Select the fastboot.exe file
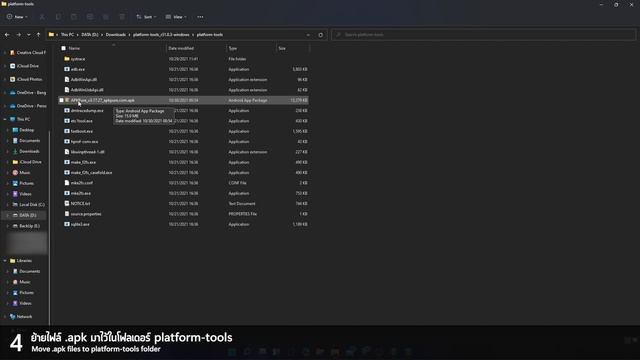 tap(82, 131)
